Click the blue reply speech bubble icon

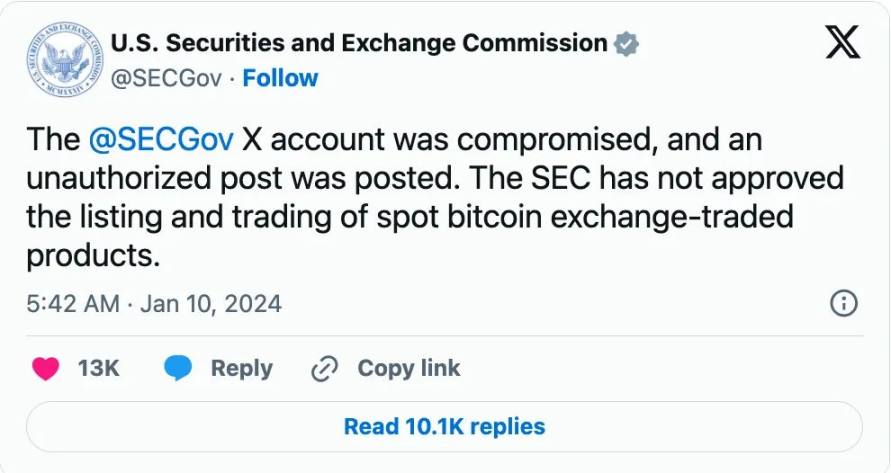(x=179, y=369)
